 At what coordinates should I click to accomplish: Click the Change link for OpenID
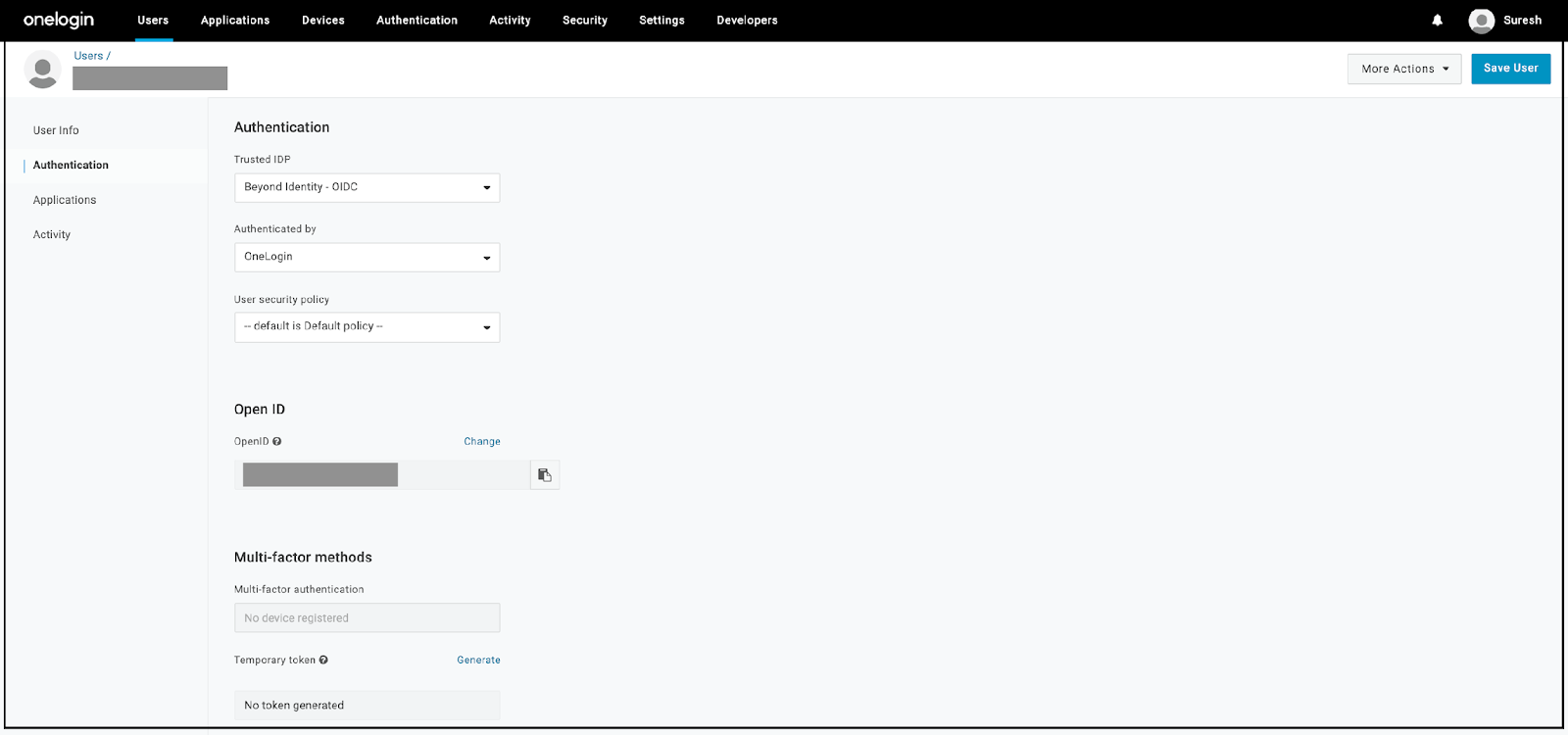click(482, 442)
